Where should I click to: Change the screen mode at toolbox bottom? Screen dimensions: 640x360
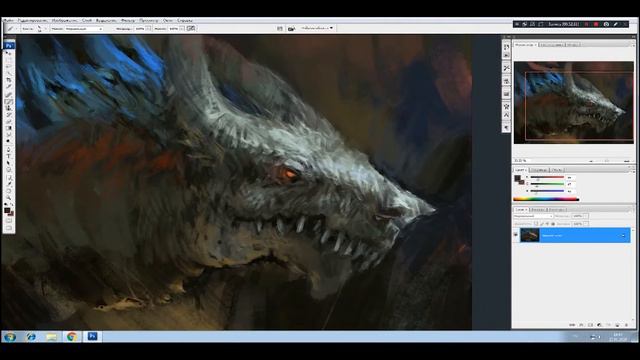[x=9, y=228]
